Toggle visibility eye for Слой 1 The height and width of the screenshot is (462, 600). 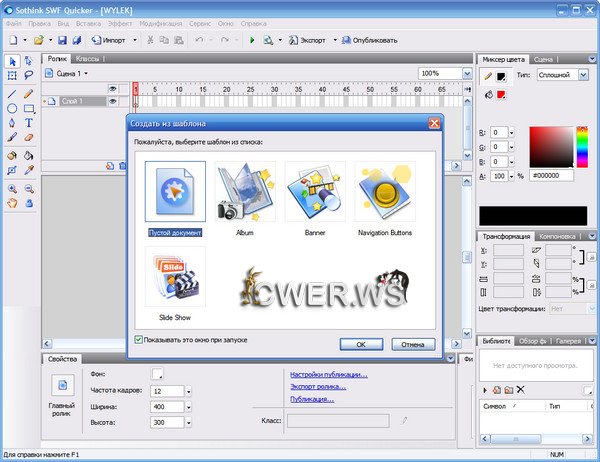(113, 101)
